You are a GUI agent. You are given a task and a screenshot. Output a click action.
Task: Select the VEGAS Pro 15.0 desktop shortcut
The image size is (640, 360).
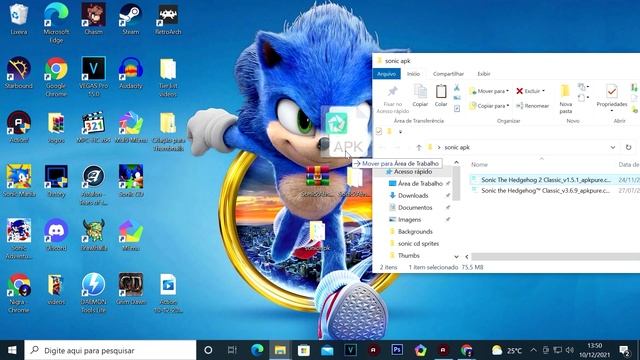pyautogui.click(x=93, y=77)
